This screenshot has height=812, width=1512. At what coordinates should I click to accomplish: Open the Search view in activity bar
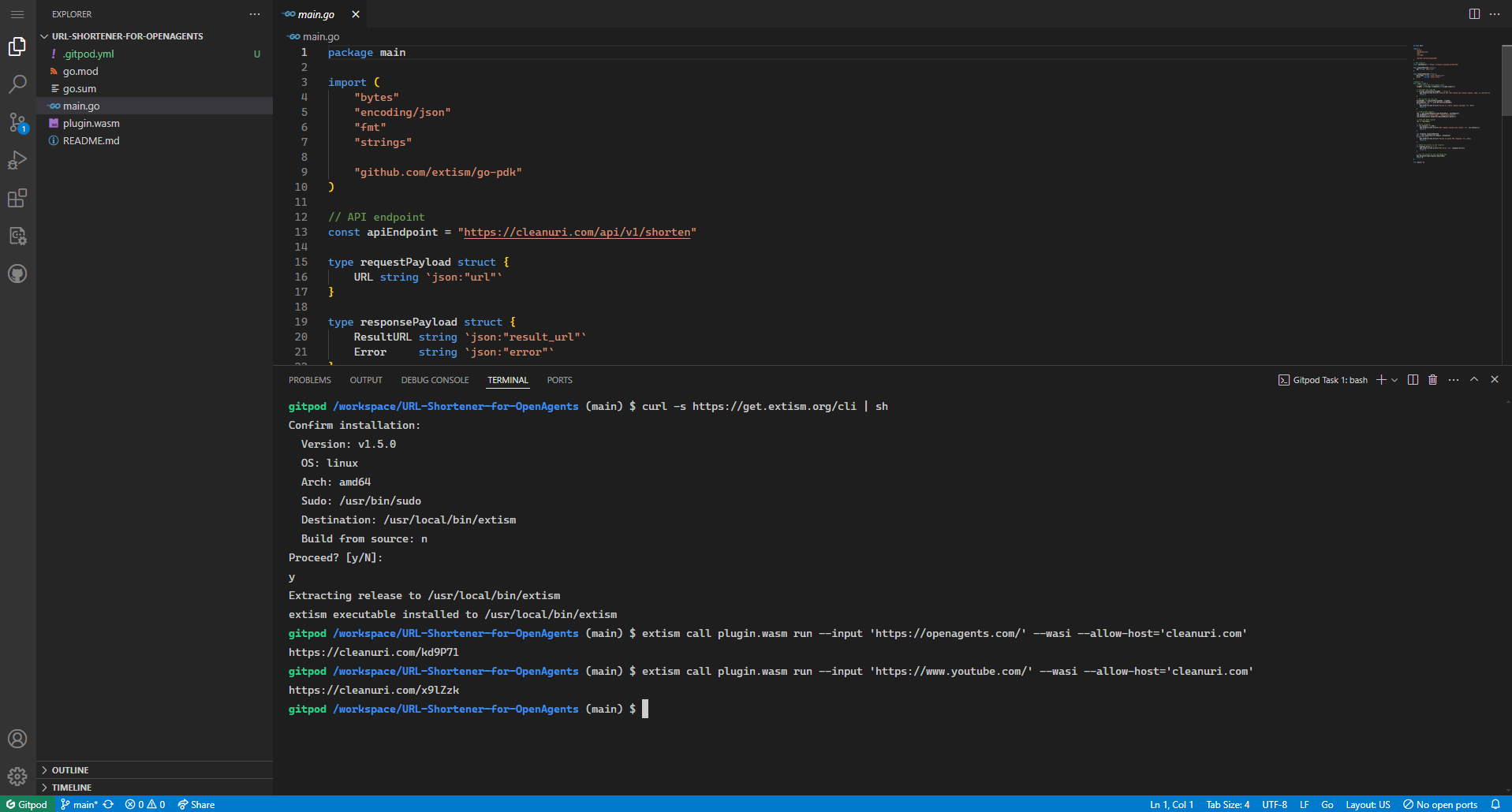[x=17, y=84]
